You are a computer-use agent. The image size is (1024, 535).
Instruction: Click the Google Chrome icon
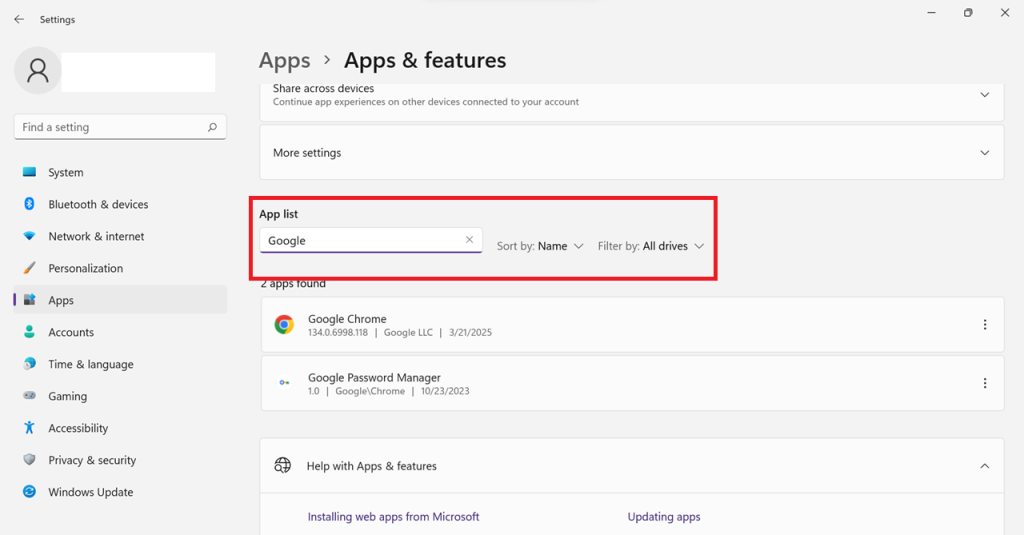click(x=284, y=325)
